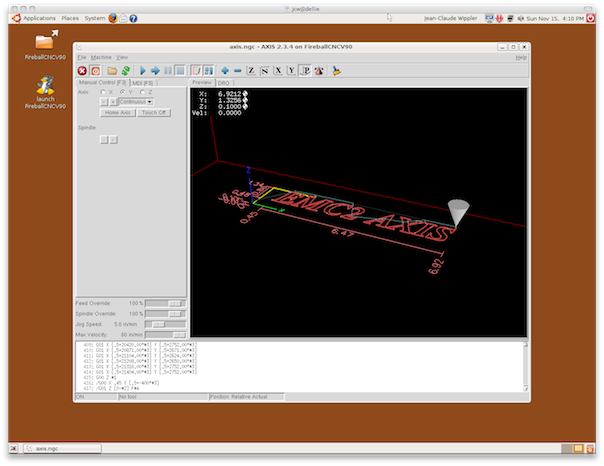
Task: Click the 3D toolpath preview area
Action: click(359, 213)
